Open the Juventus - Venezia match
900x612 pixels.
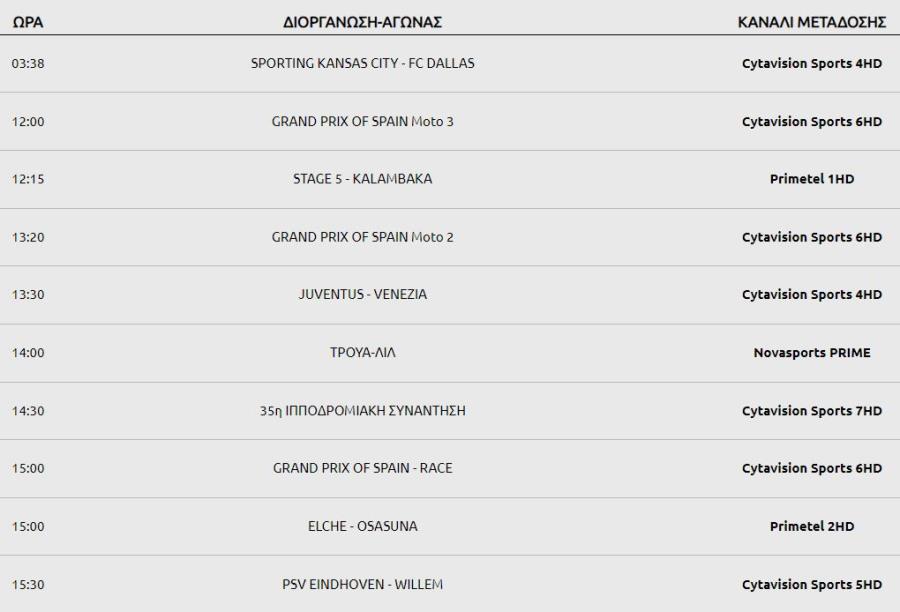point(363,295)
